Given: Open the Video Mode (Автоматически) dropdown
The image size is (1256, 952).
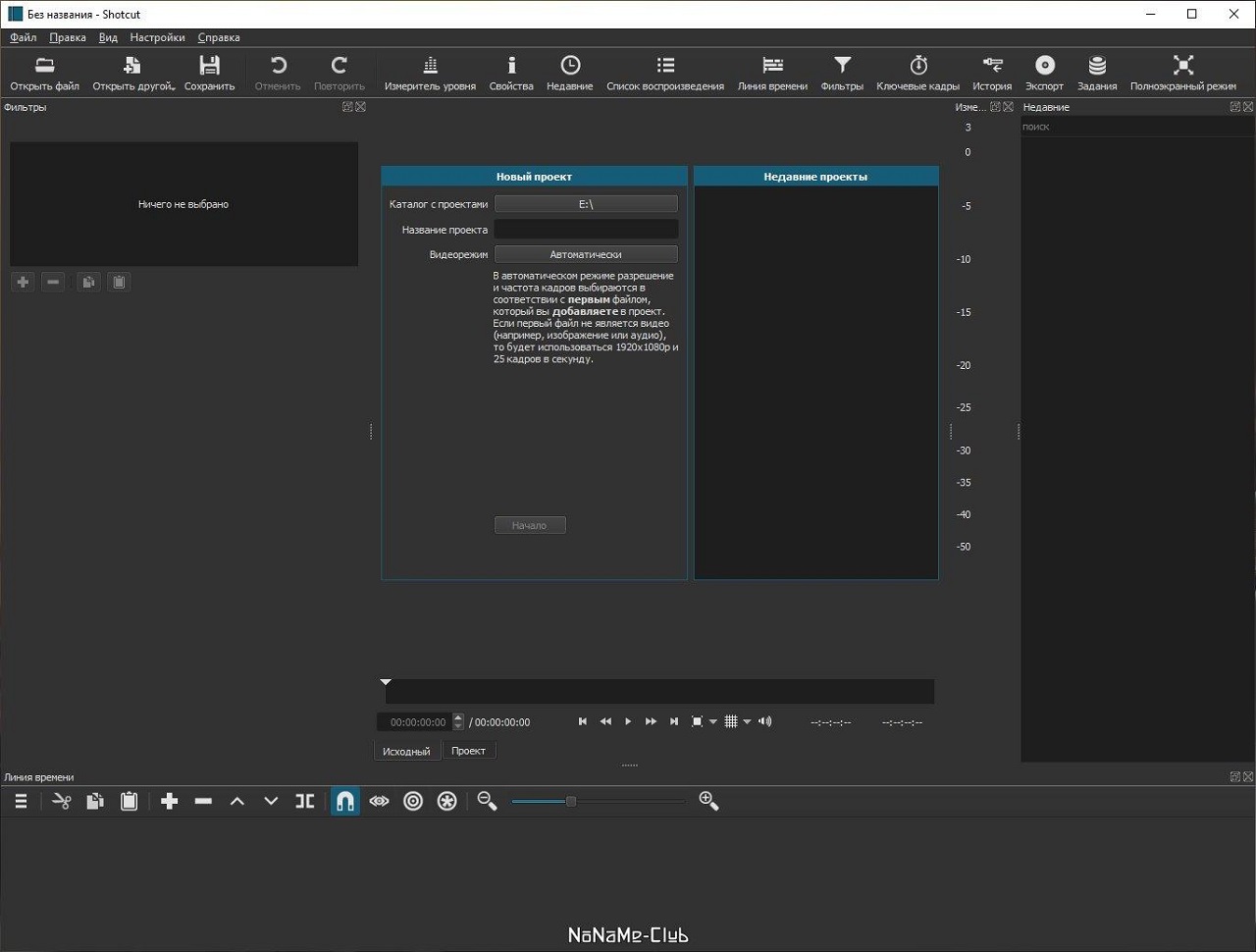Looking at the screenshot, I should tap(586, 254).
